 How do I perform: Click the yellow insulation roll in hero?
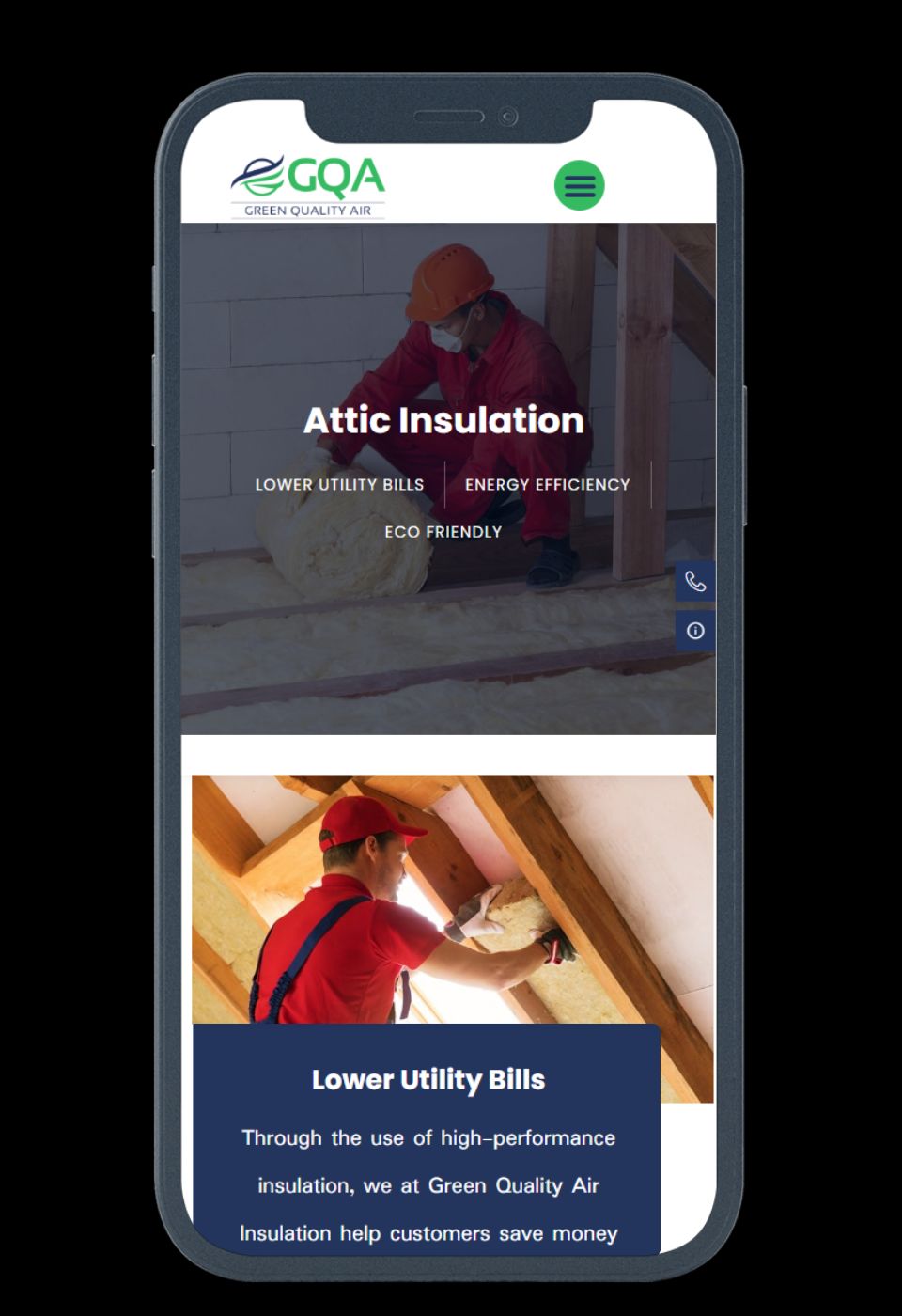click(343, 531)
